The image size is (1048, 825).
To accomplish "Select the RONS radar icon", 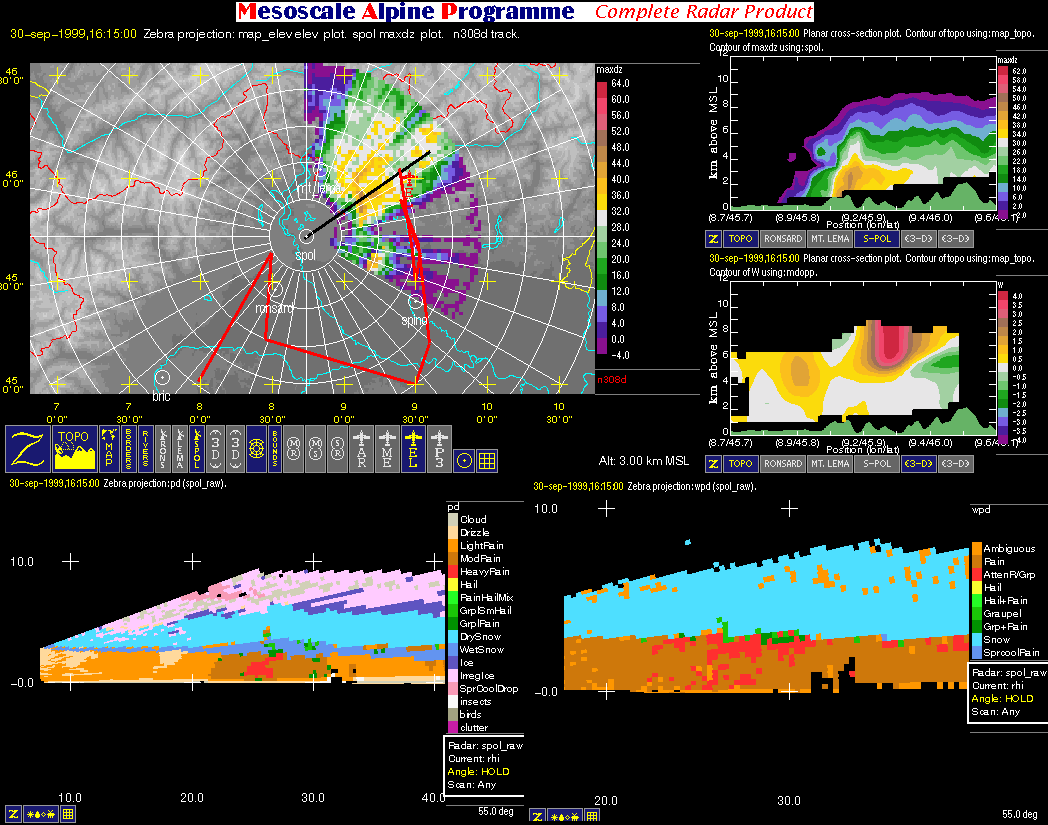I will click(x=164, y=448).
